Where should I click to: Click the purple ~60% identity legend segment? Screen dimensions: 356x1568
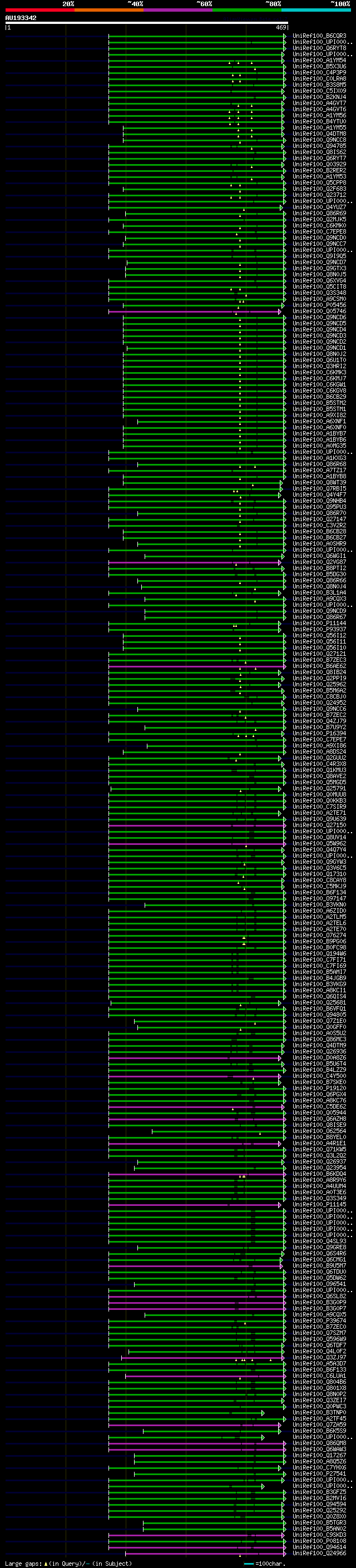coord(179,10)
